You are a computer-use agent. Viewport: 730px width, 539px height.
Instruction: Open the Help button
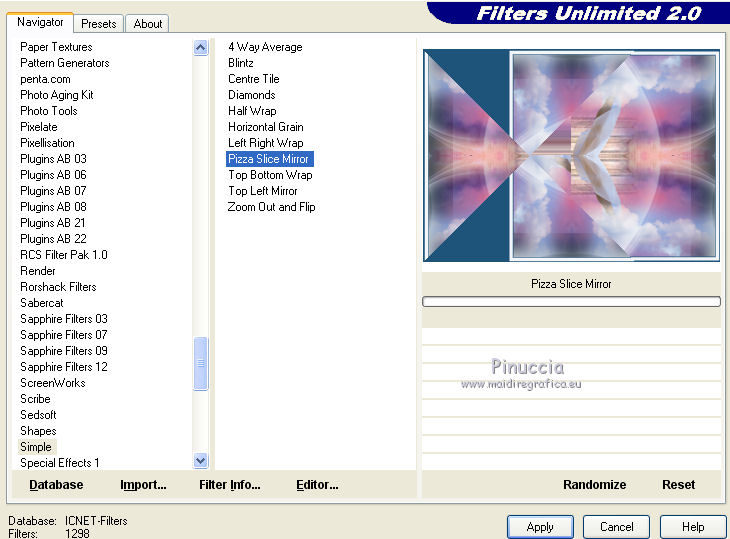coord(693,527)
